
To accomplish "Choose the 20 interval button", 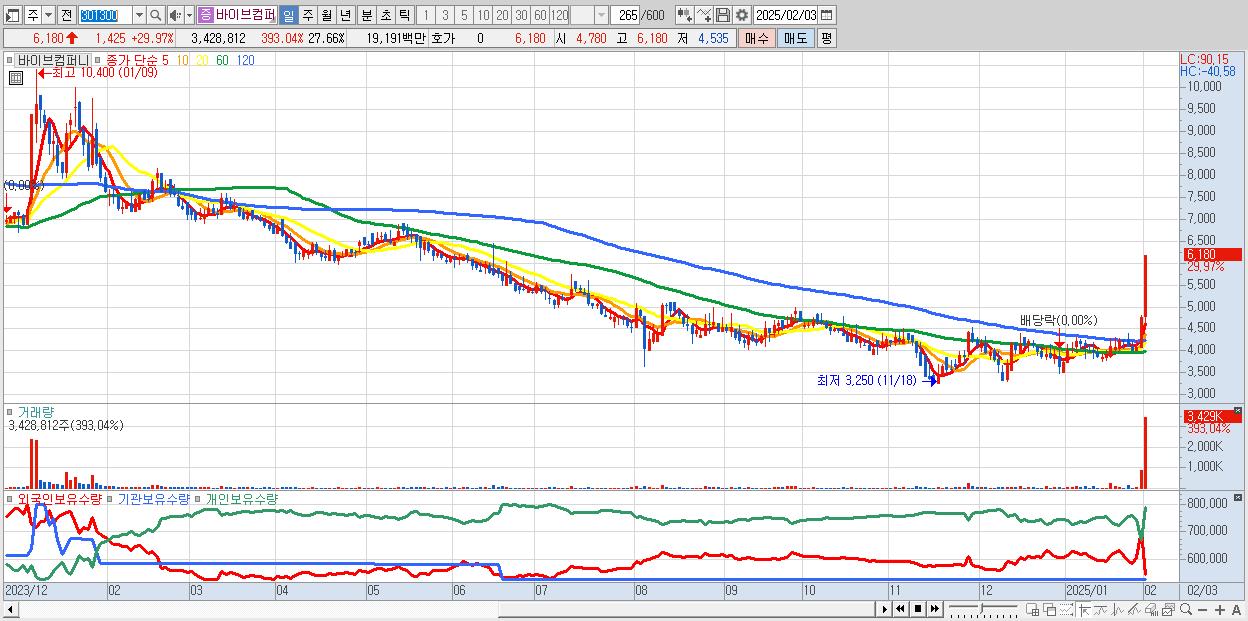I will (x=502, y=15).
